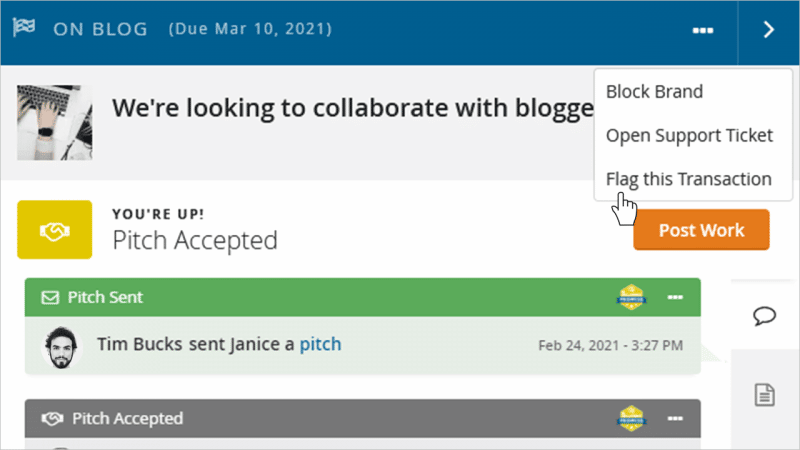Open the chat bubble sidebar icon
Image resolution: width=800 pixels, height=450 pixels.
pyautogui.click(x=765, y=316)
